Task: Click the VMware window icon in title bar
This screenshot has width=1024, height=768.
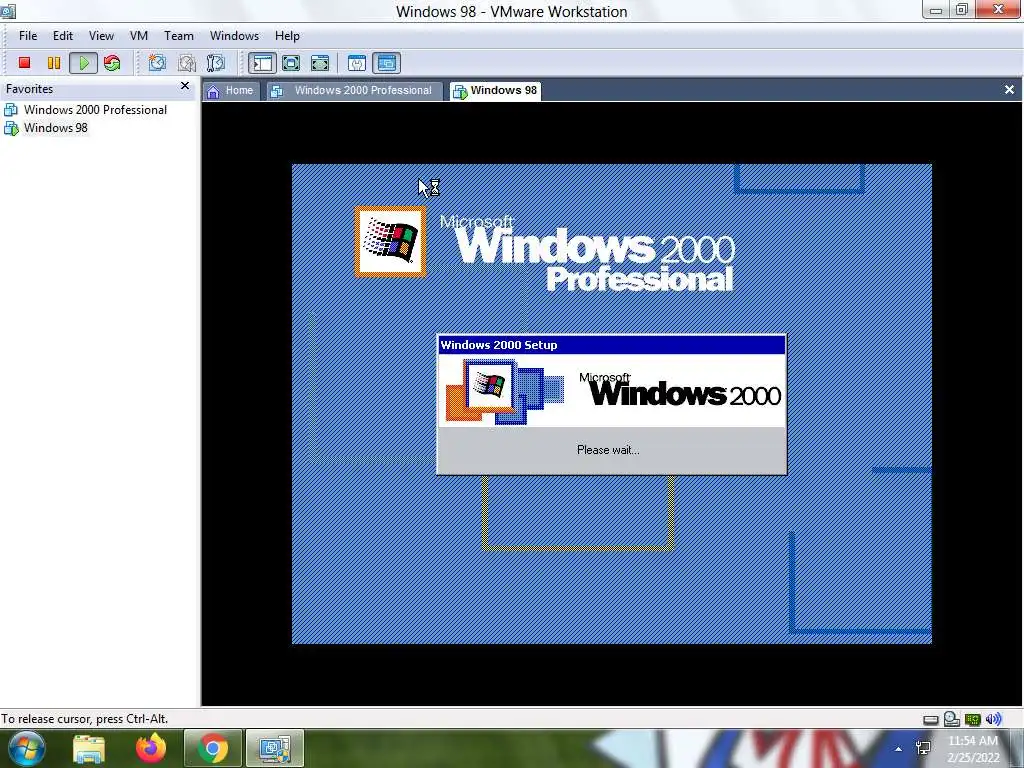Action: tap(8, 11)
